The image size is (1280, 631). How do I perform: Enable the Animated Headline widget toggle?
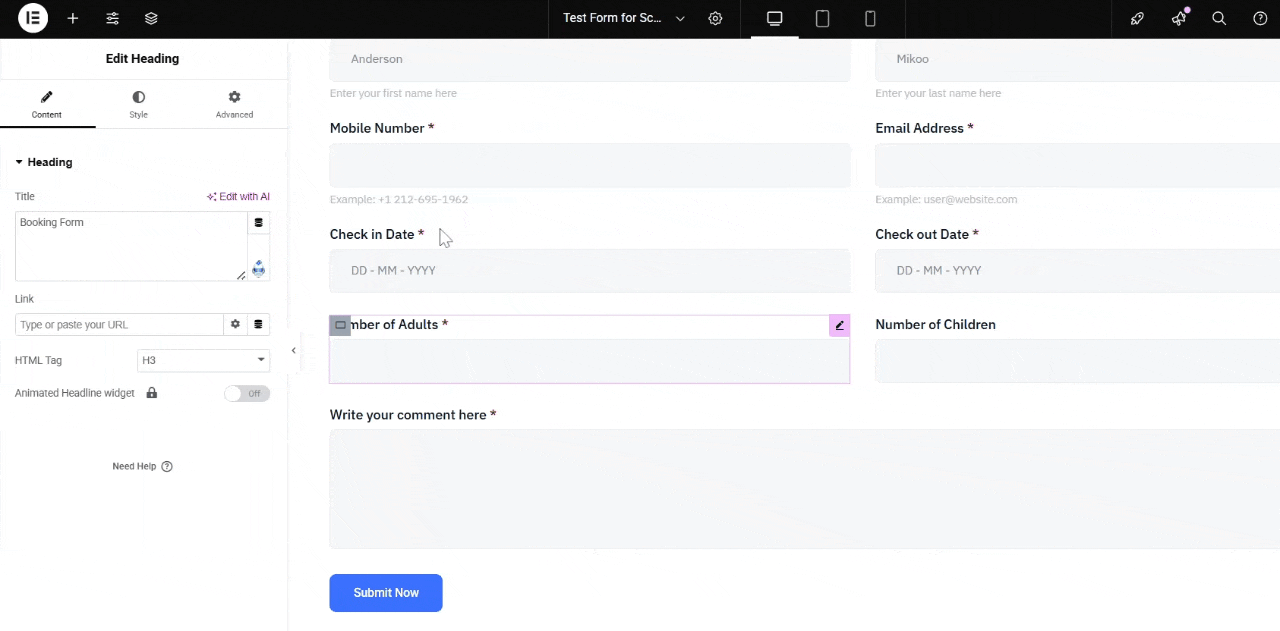click(246, 393)
